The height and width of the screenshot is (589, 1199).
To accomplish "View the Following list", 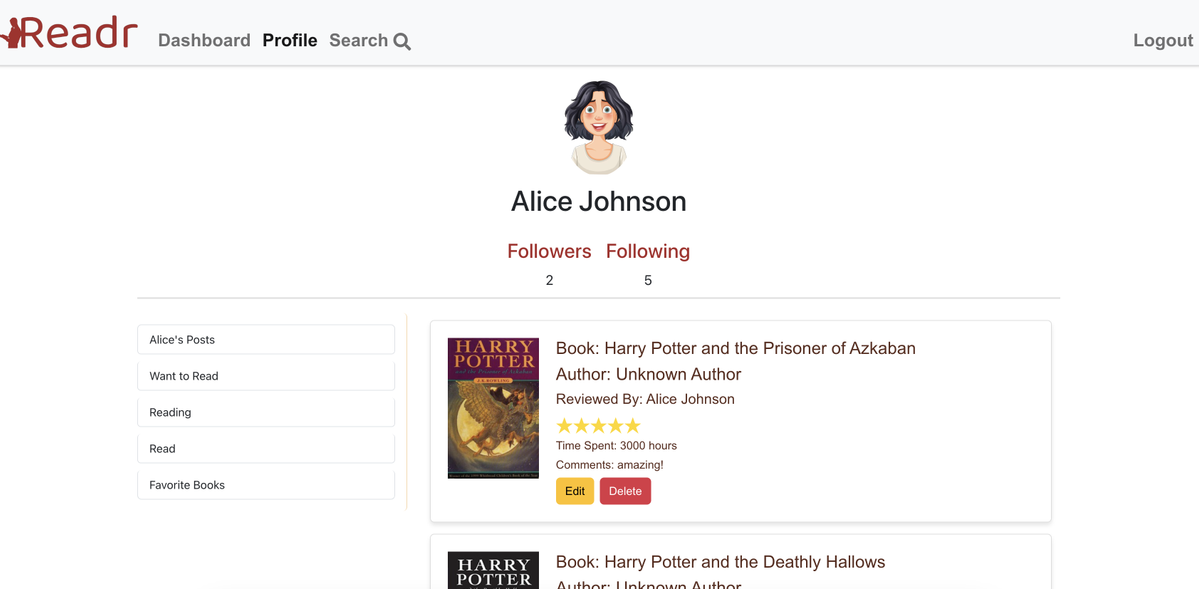I will 648,251.
